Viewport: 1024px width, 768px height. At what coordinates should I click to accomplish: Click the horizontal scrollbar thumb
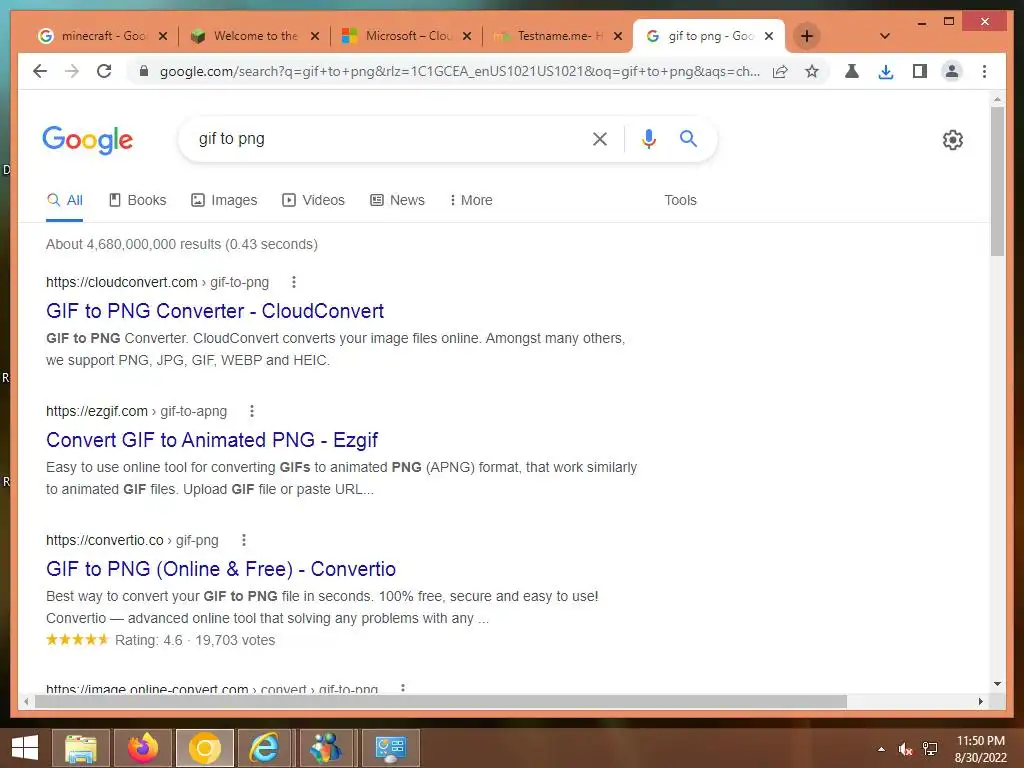pos(441,701)
